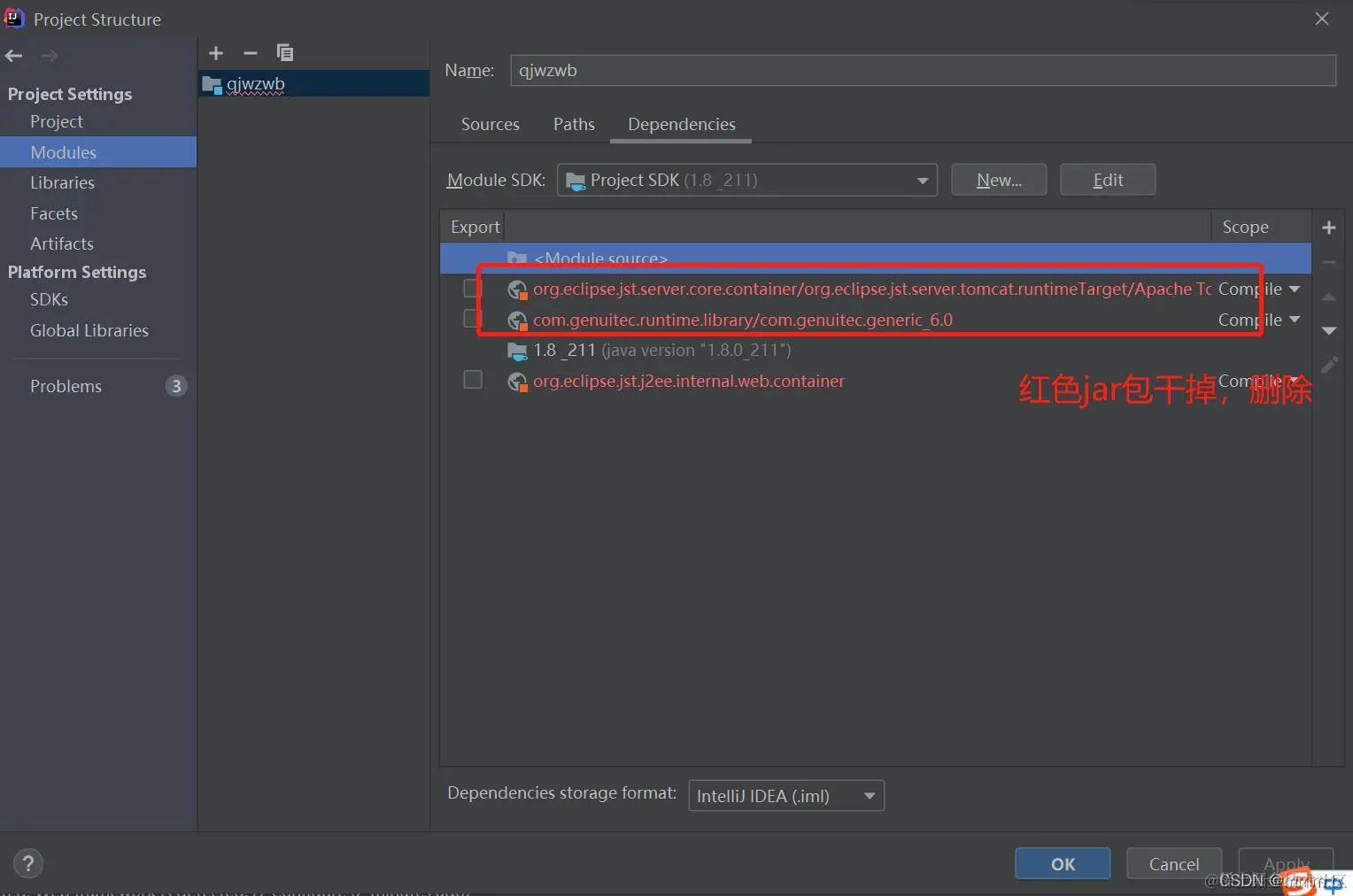1353x896 pixels.
Task: Move the dependency down with the down arrow
Action: pos(1329,330)
